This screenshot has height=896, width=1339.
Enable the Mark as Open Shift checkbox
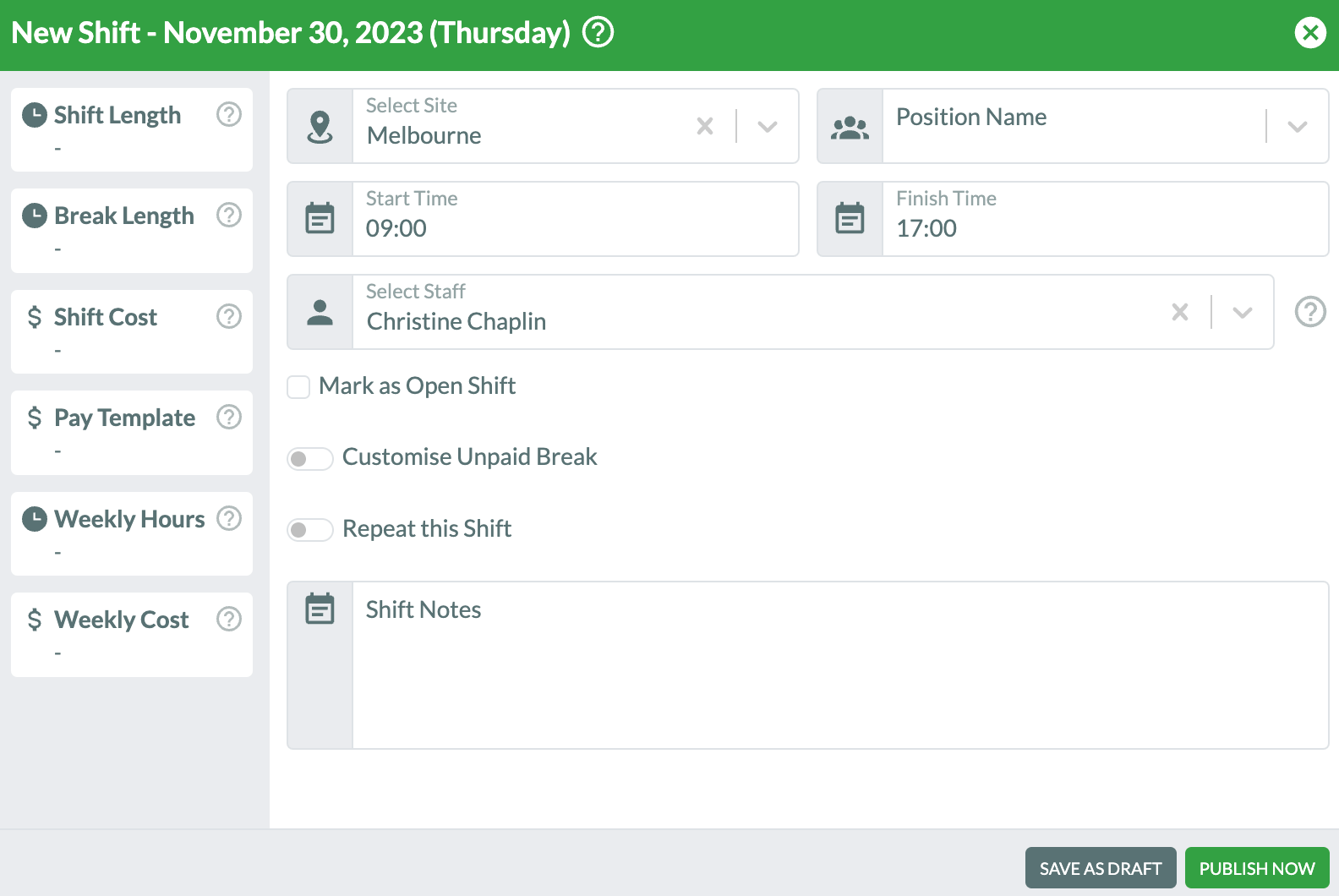(x=298, y=386)
